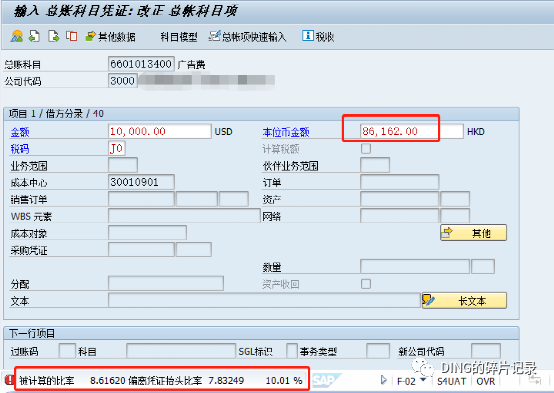The height and width of the screenshot is (393, 554).
Task: Click the next line item page icon
Action: (x=53, y=36)
